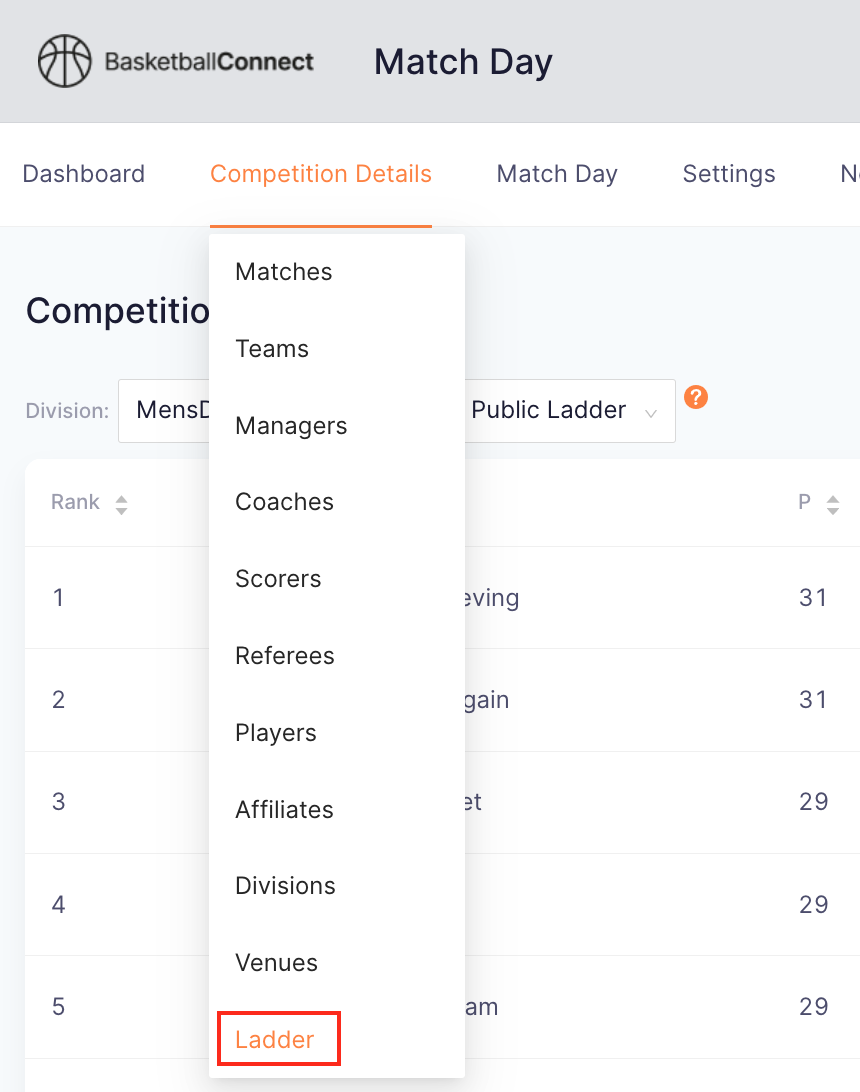The image size is (860, 1092).
Task: Click the orange help question mark icon
Action: coord(696,397)
